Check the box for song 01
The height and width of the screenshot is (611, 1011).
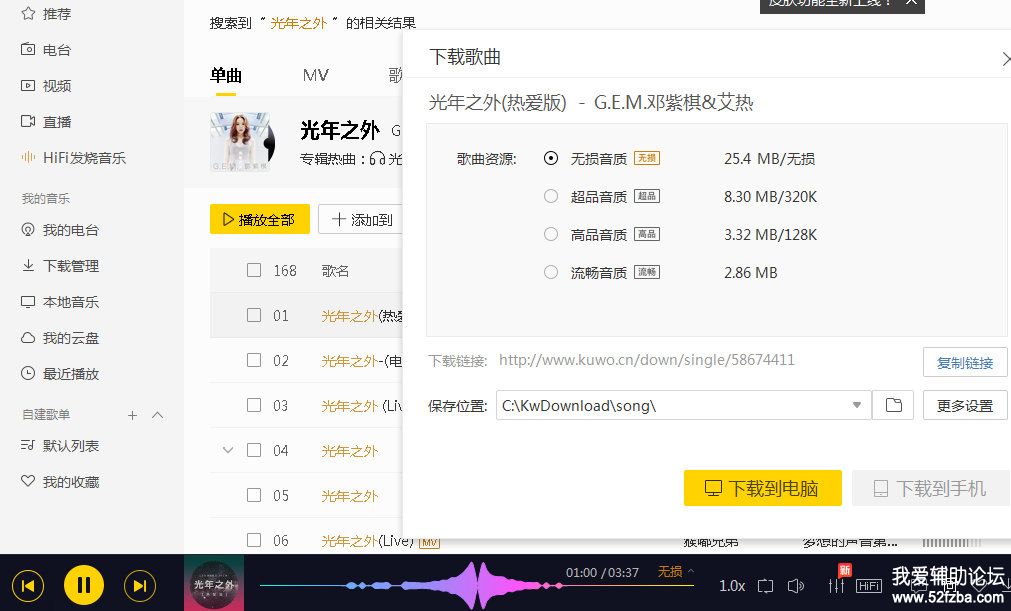254,315
